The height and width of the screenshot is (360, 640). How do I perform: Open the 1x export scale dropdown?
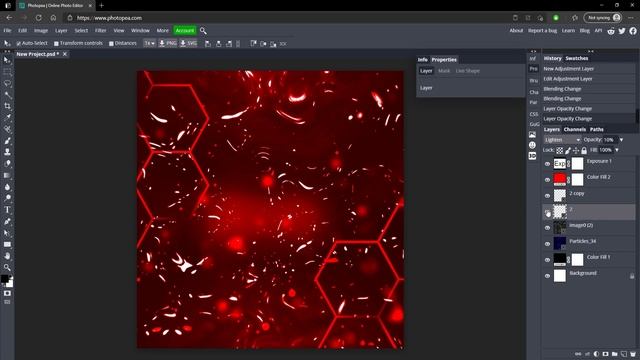[x=149, y=43]
